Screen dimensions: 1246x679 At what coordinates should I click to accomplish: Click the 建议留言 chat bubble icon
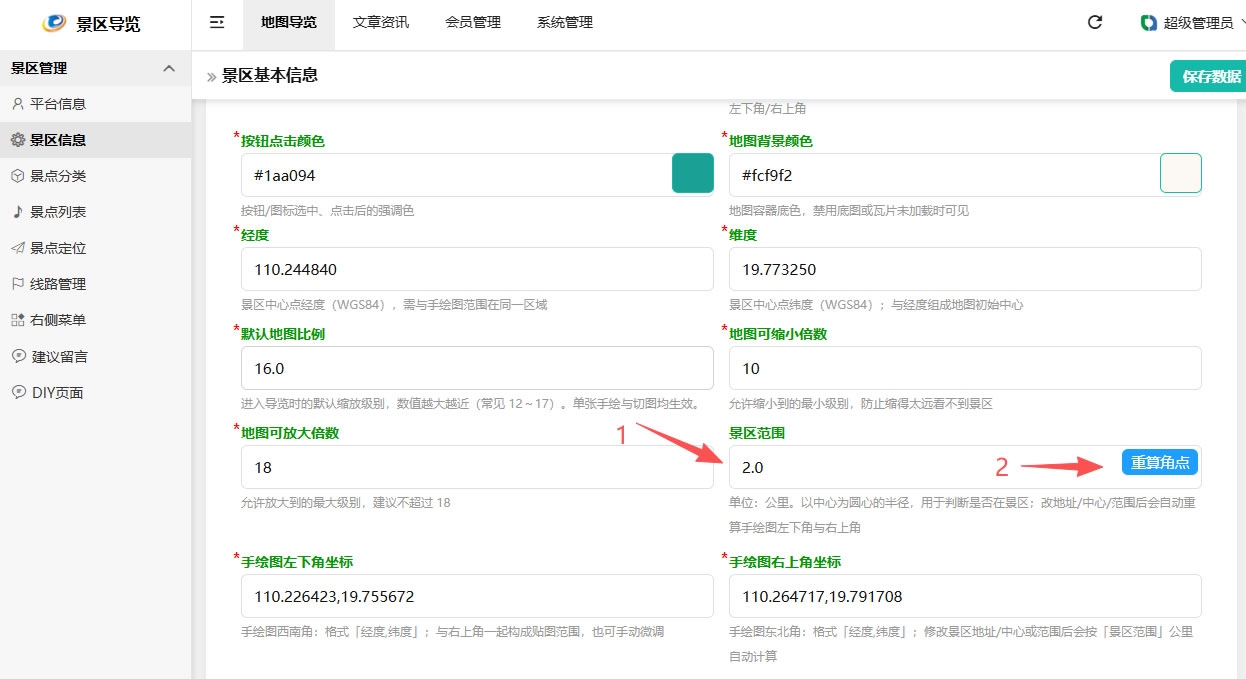(x=18, y=356)
